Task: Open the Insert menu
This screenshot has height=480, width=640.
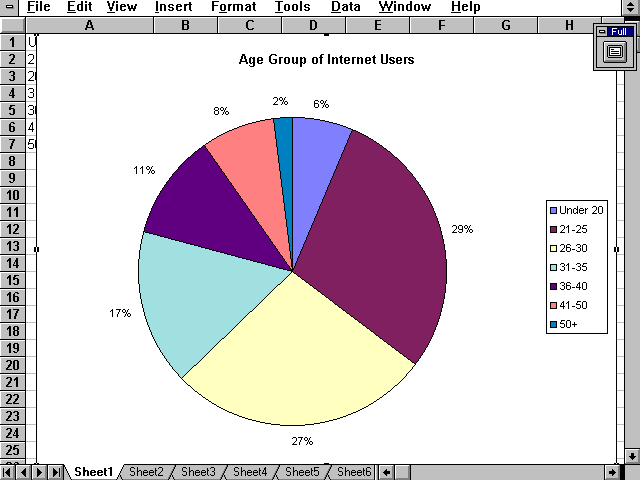Action: [x=173, y=7]
